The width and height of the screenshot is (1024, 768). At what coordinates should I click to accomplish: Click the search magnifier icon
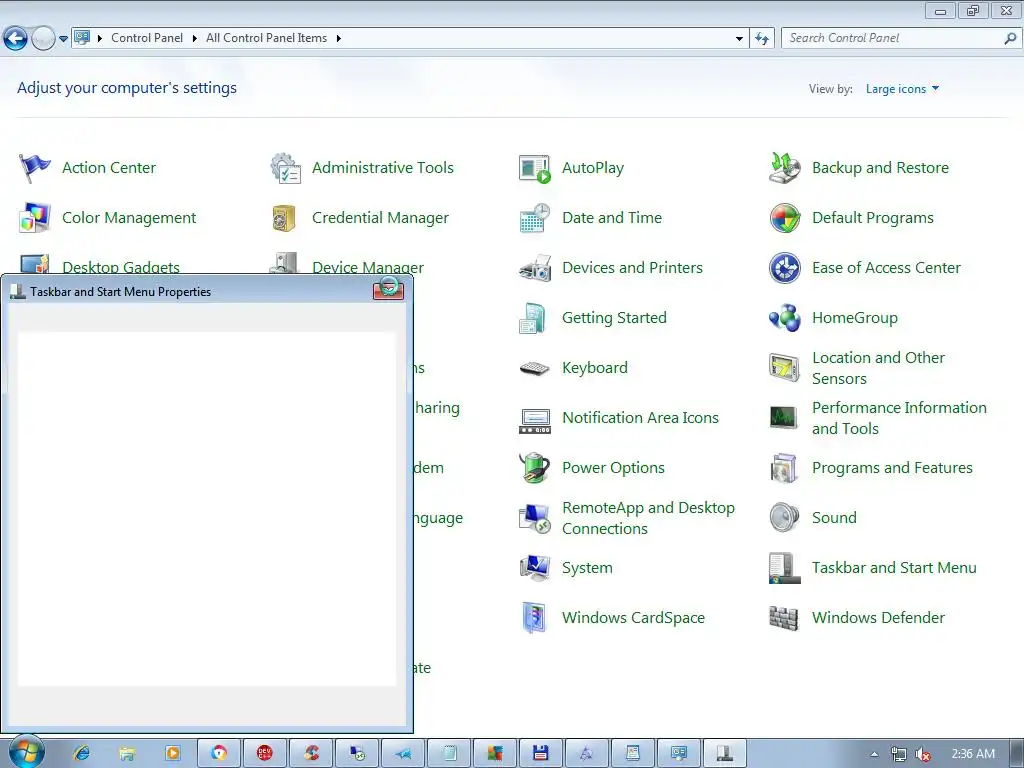click(1010, 39)
